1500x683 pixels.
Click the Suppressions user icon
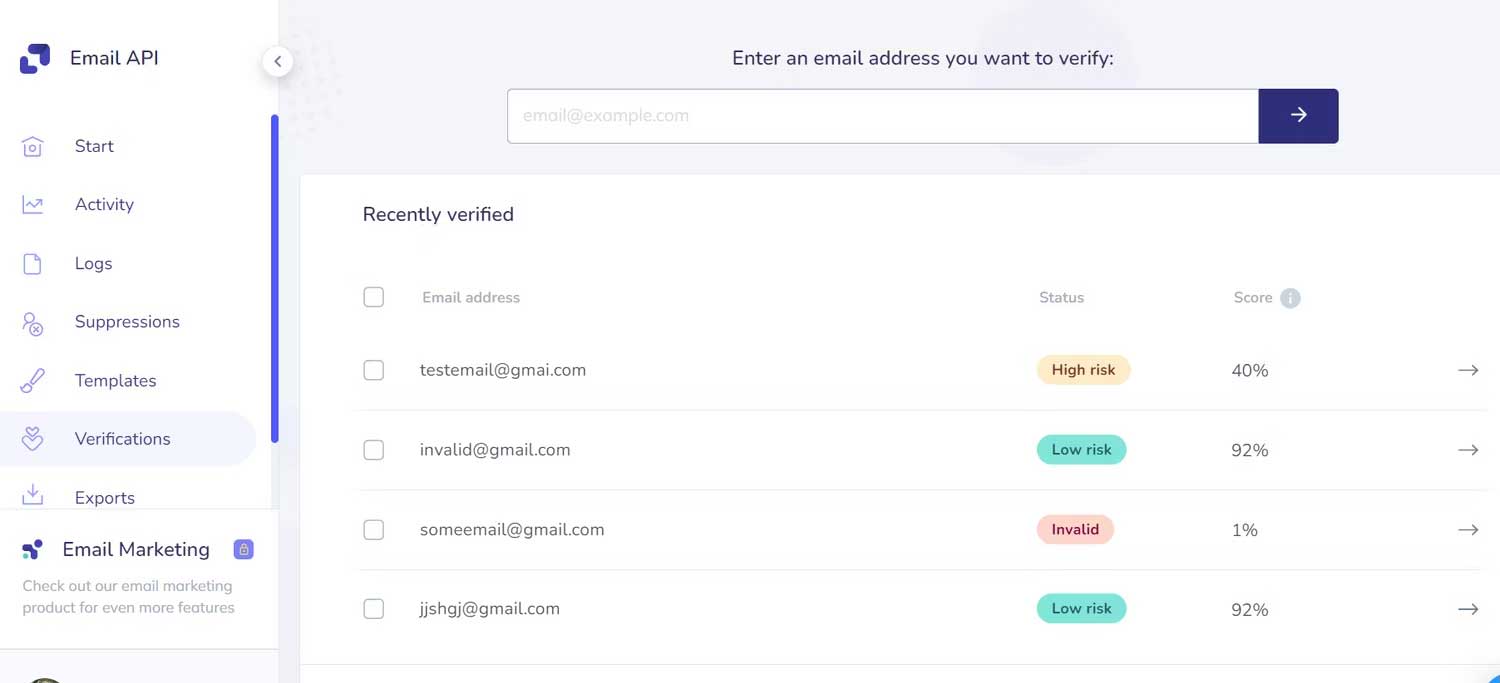(x=32, y=323)
